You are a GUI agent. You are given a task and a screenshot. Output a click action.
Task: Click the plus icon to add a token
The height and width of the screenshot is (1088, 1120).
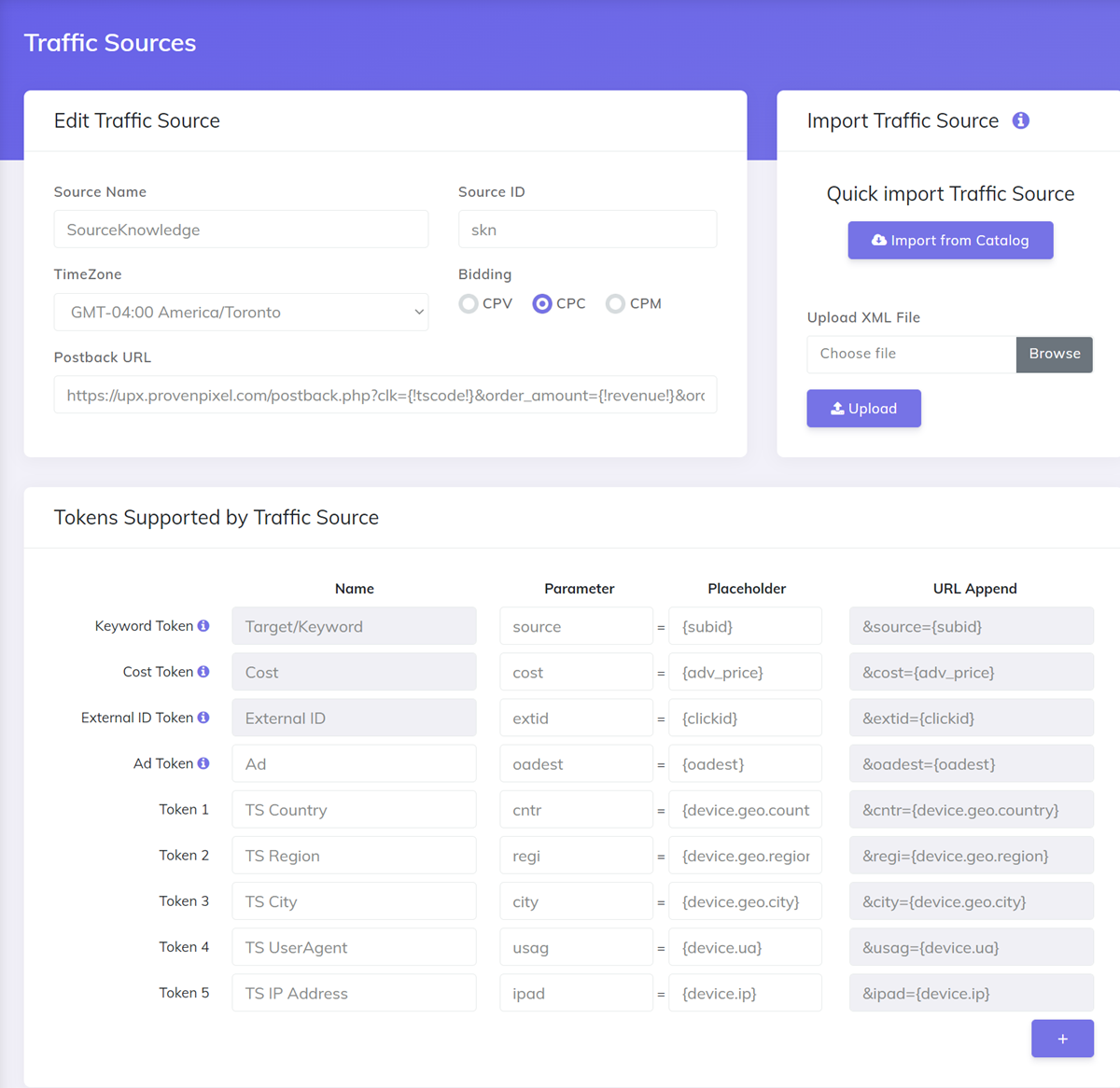pos(1062,1038)
